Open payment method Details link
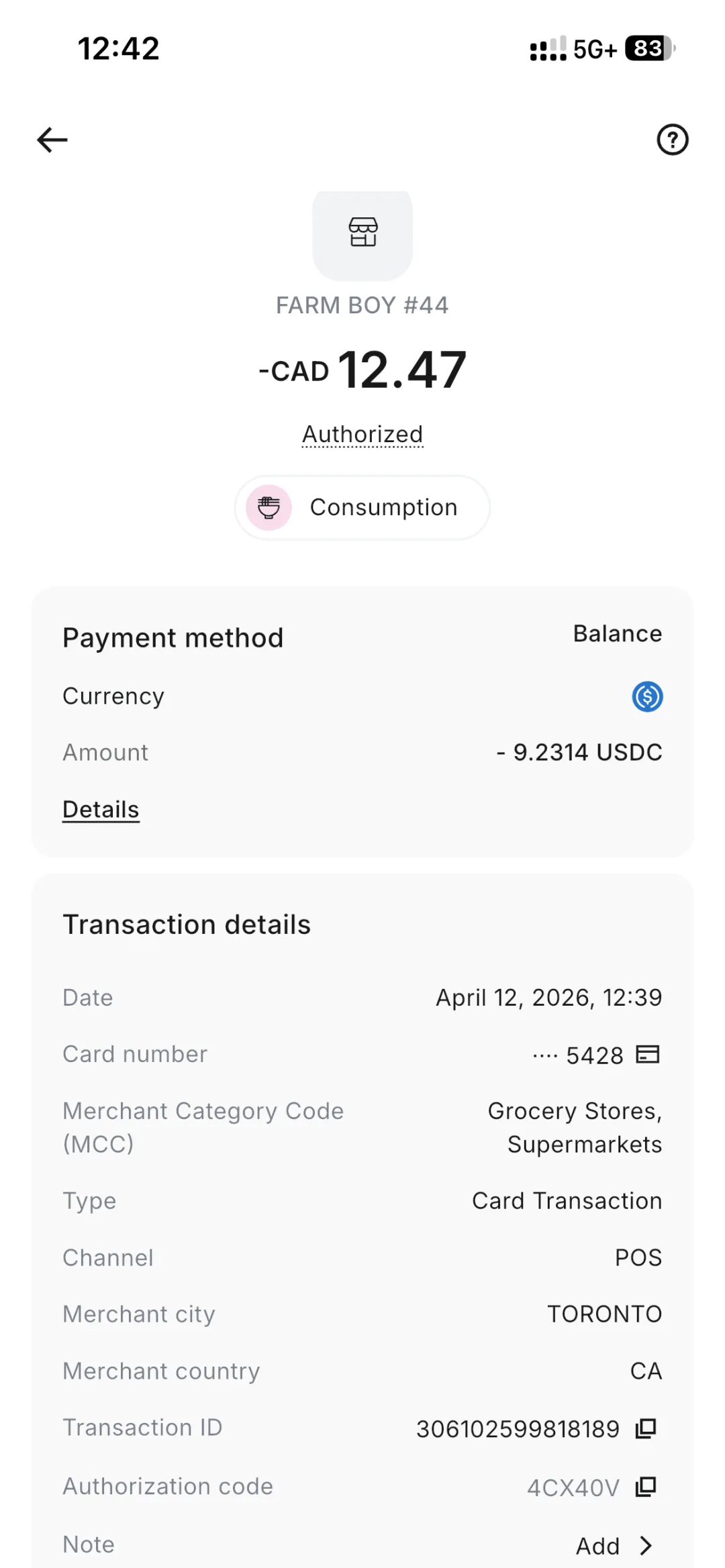 [x=101, y=809]
